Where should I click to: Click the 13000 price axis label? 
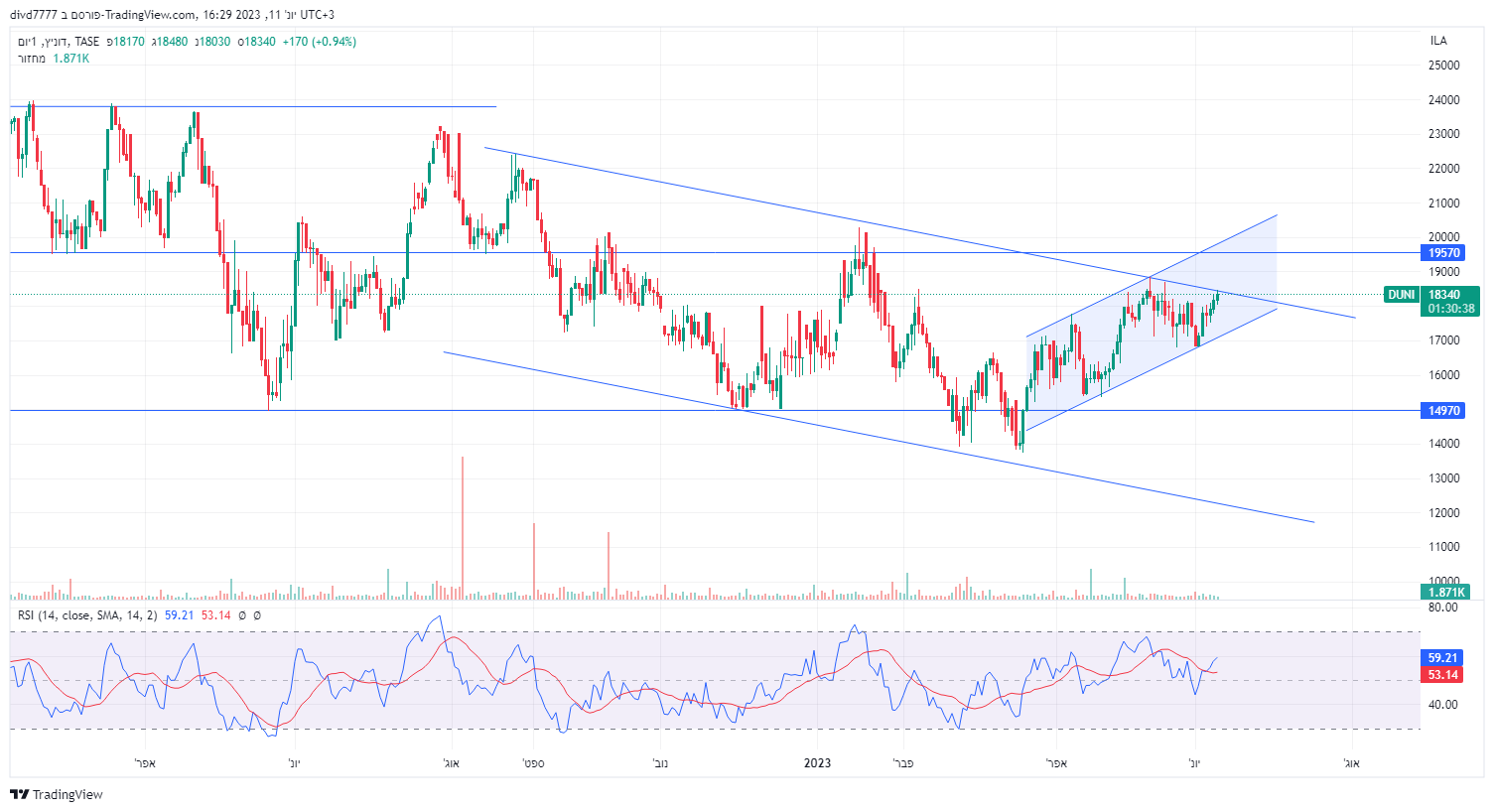pos(1443,478)
